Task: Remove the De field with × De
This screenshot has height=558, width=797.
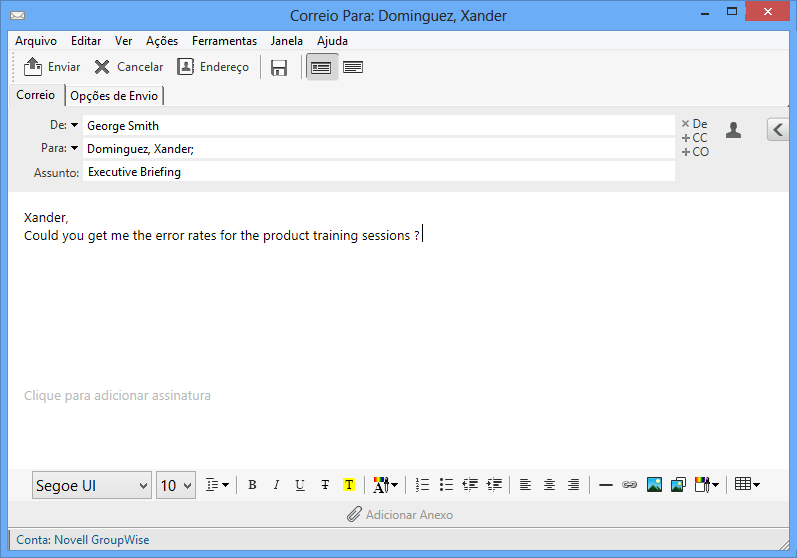Action: tap(694, 123)
